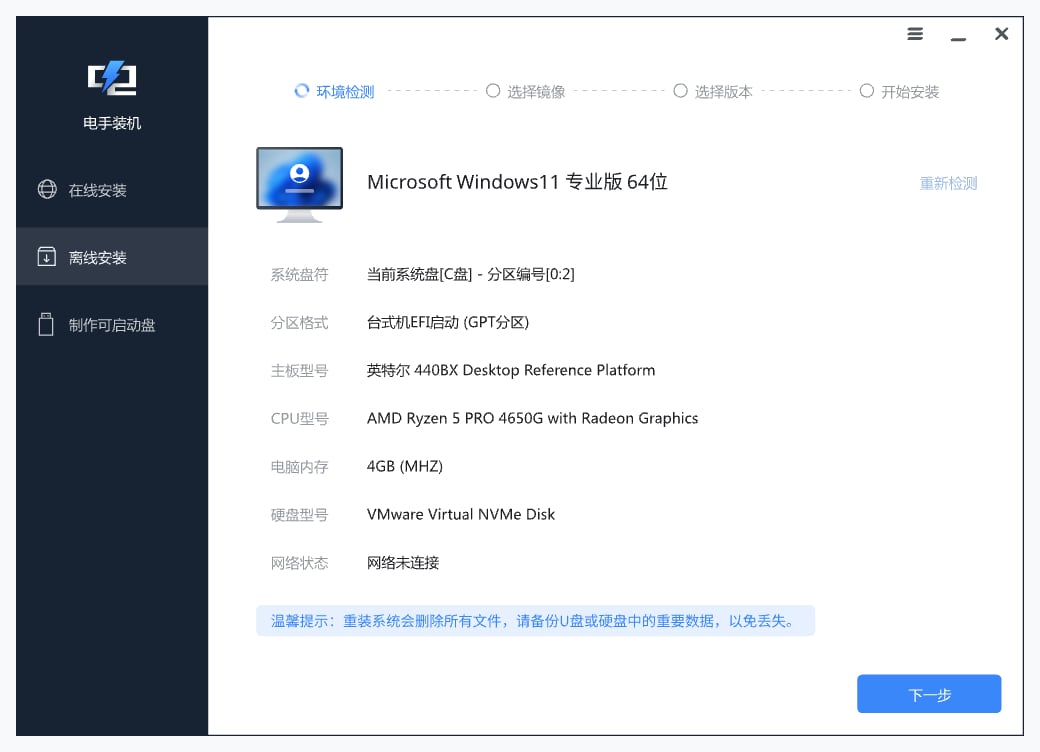Click the 环境检测 step label

coord(345,92)
